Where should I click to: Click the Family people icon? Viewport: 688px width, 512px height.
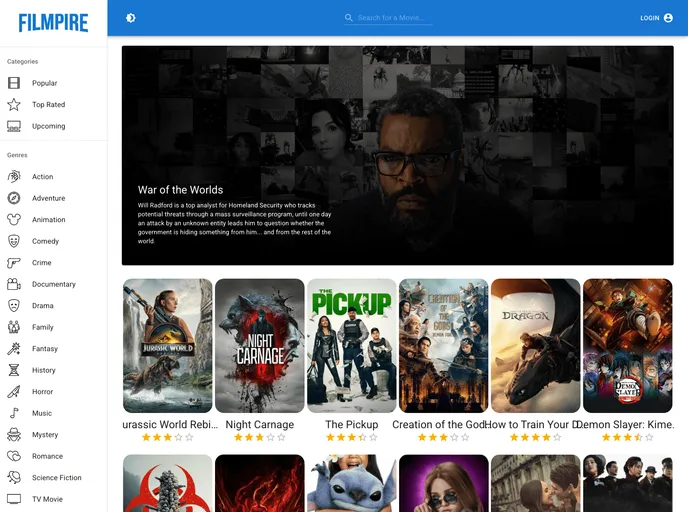14,327
